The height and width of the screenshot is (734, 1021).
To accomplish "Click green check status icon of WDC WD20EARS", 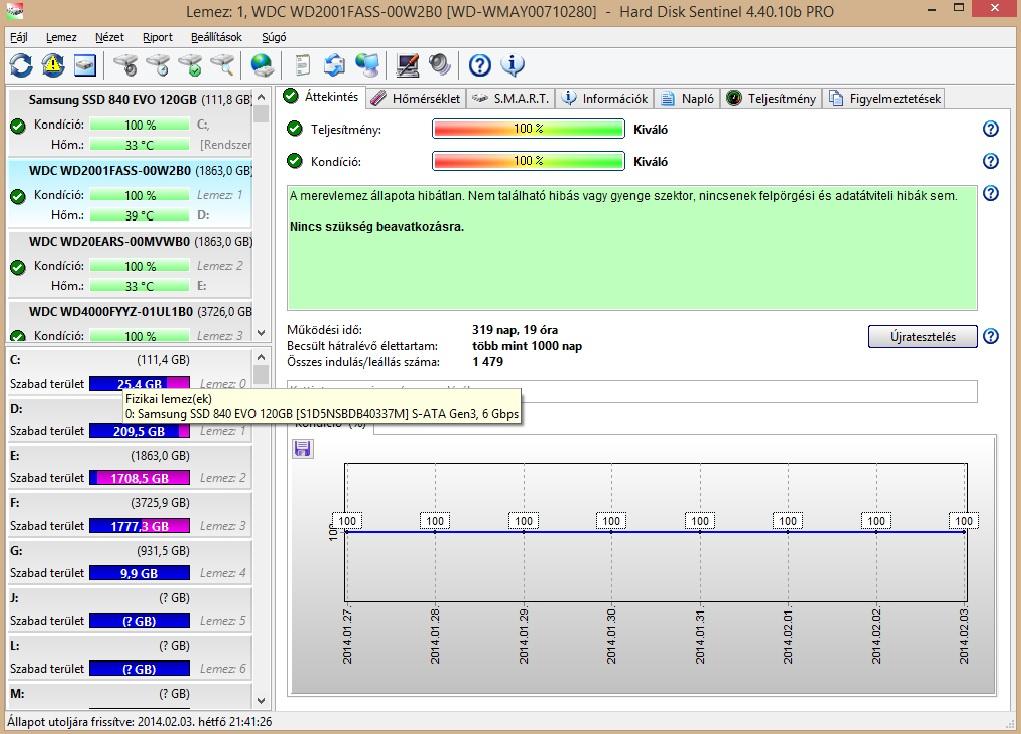I will pos(18,267).
